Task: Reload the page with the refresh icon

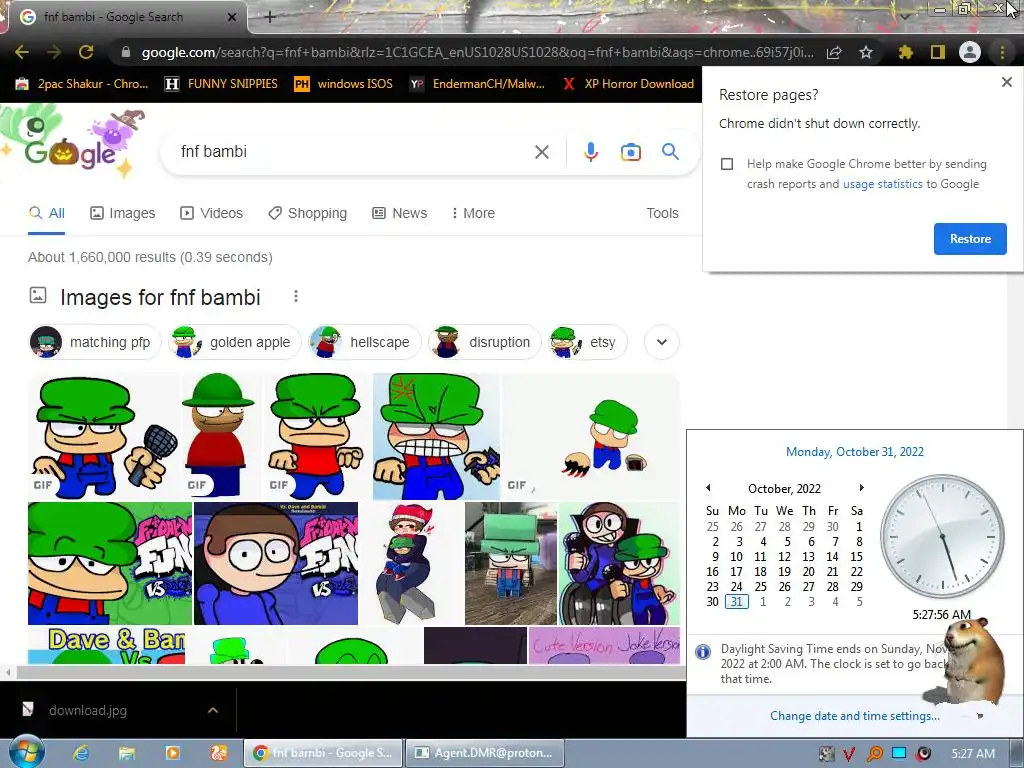Action: click(x=86, y=52)
